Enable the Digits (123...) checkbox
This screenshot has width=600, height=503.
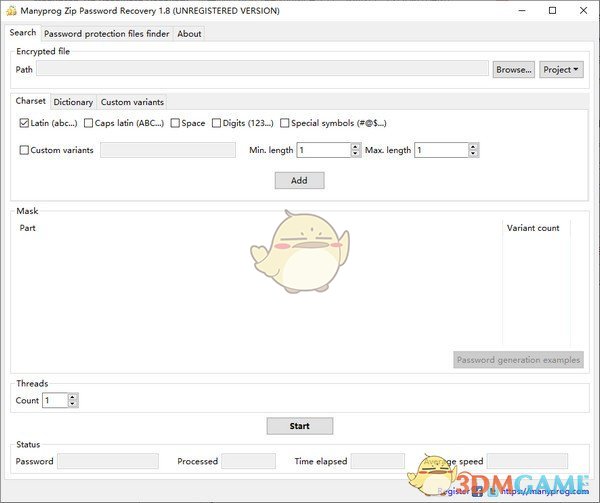tap(216, 123)
